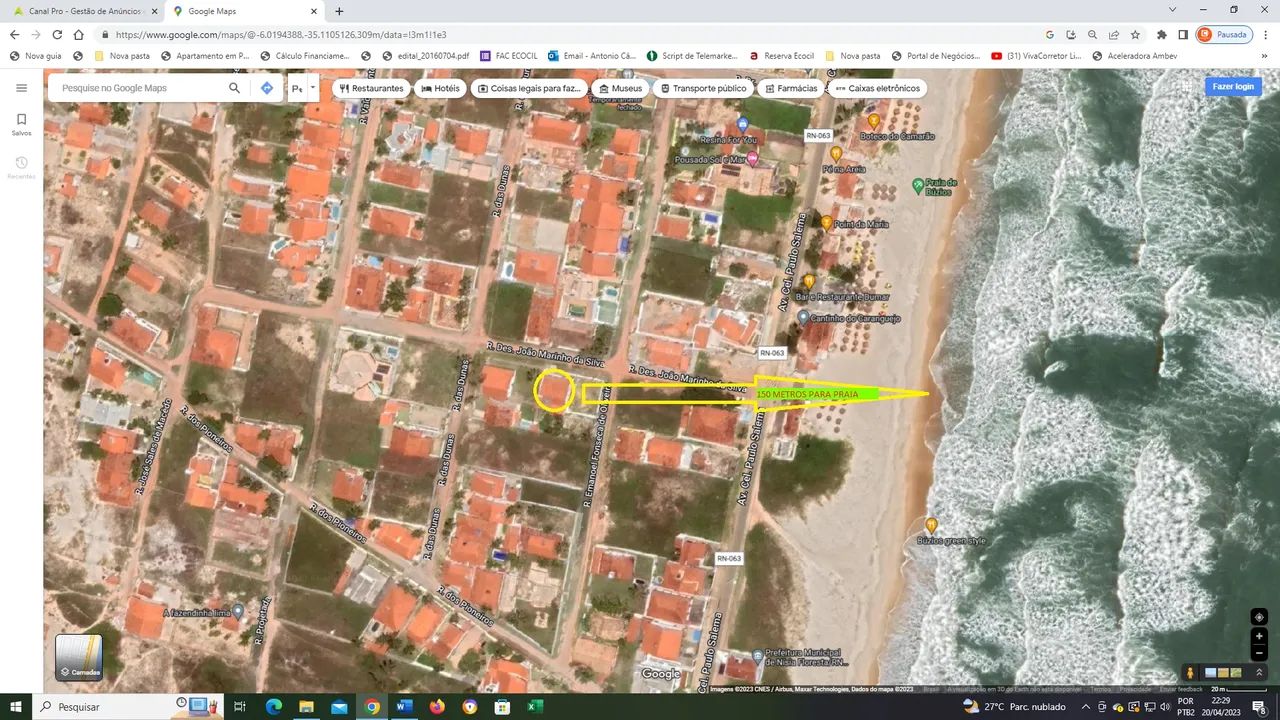
Task: Open Aceleradora Ambev bookmark
Action: click(x=1135, y=56)
